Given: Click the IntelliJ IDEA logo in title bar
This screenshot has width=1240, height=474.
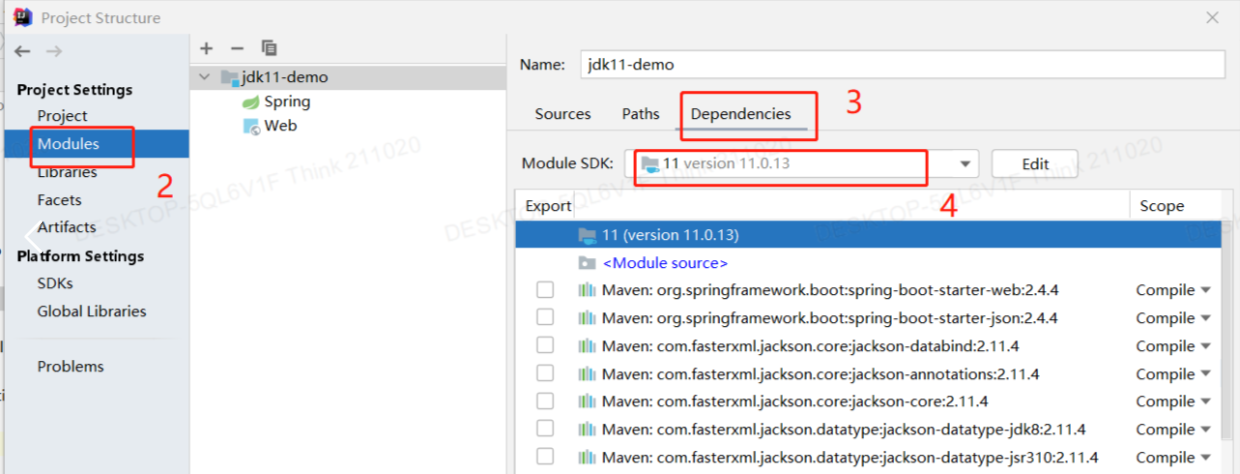Looking at the screenshot, I should 21,17.
